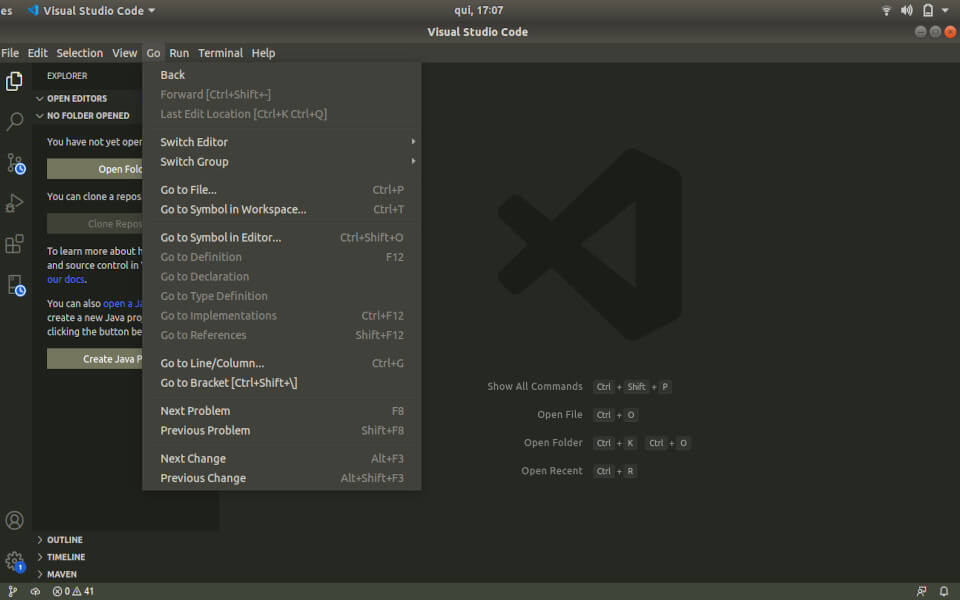This screenshot has height=600, width=960.
Task: Open the system volume icon
Action: (907, 10)
